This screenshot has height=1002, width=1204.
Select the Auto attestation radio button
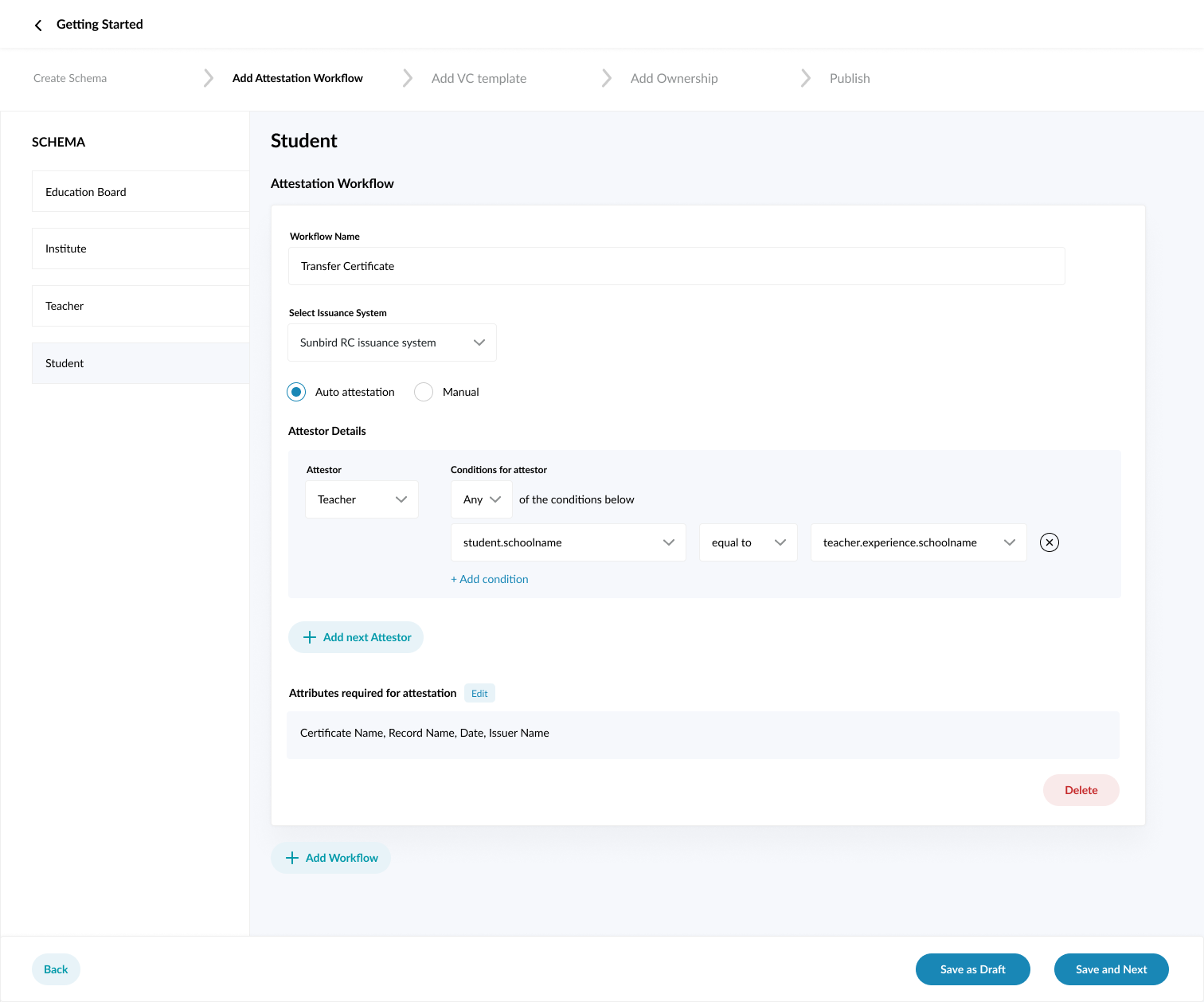(x=295, y=392)
